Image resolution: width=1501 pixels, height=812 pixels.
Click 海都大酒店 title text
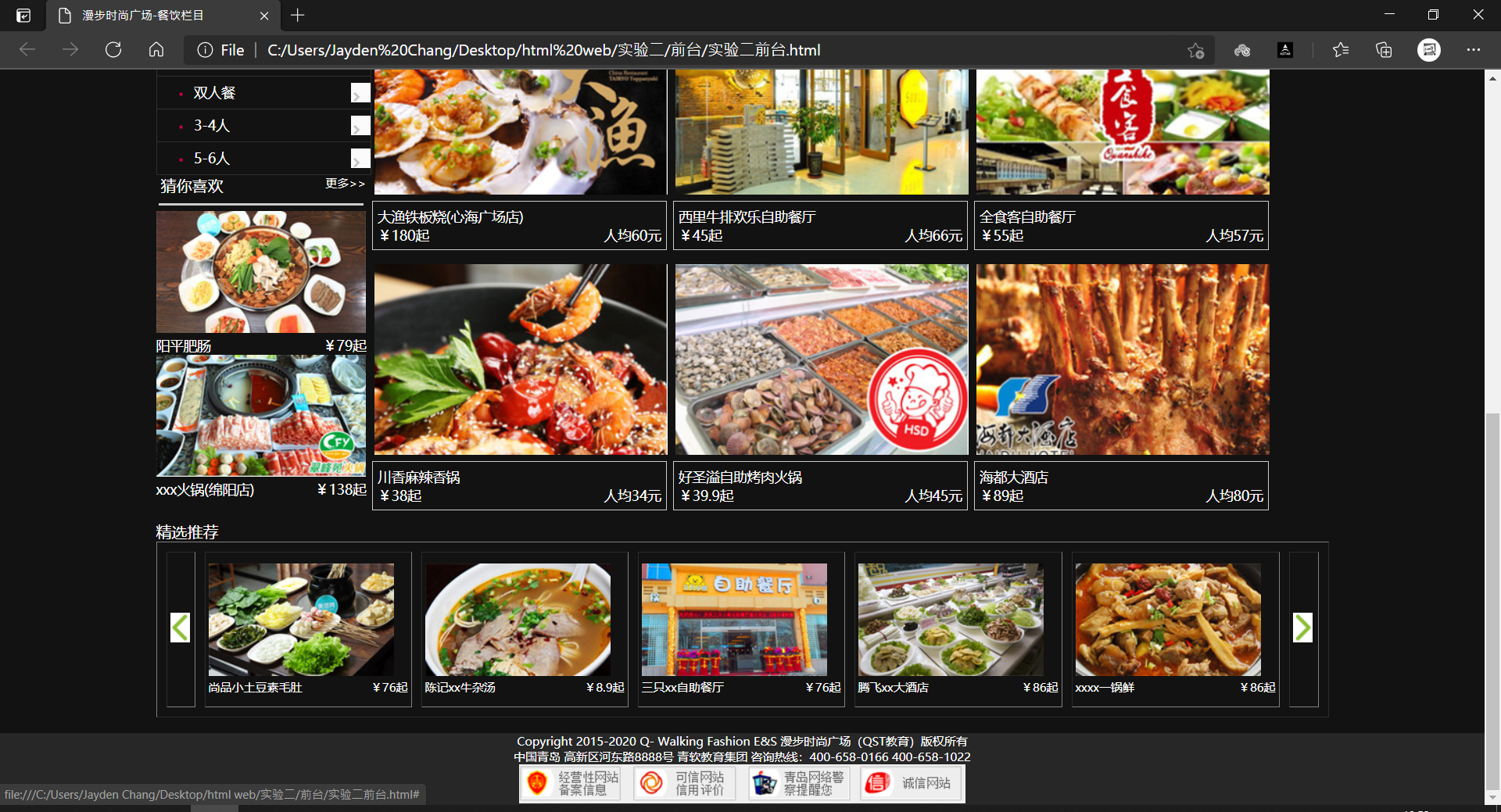(x=1014, y=478)
